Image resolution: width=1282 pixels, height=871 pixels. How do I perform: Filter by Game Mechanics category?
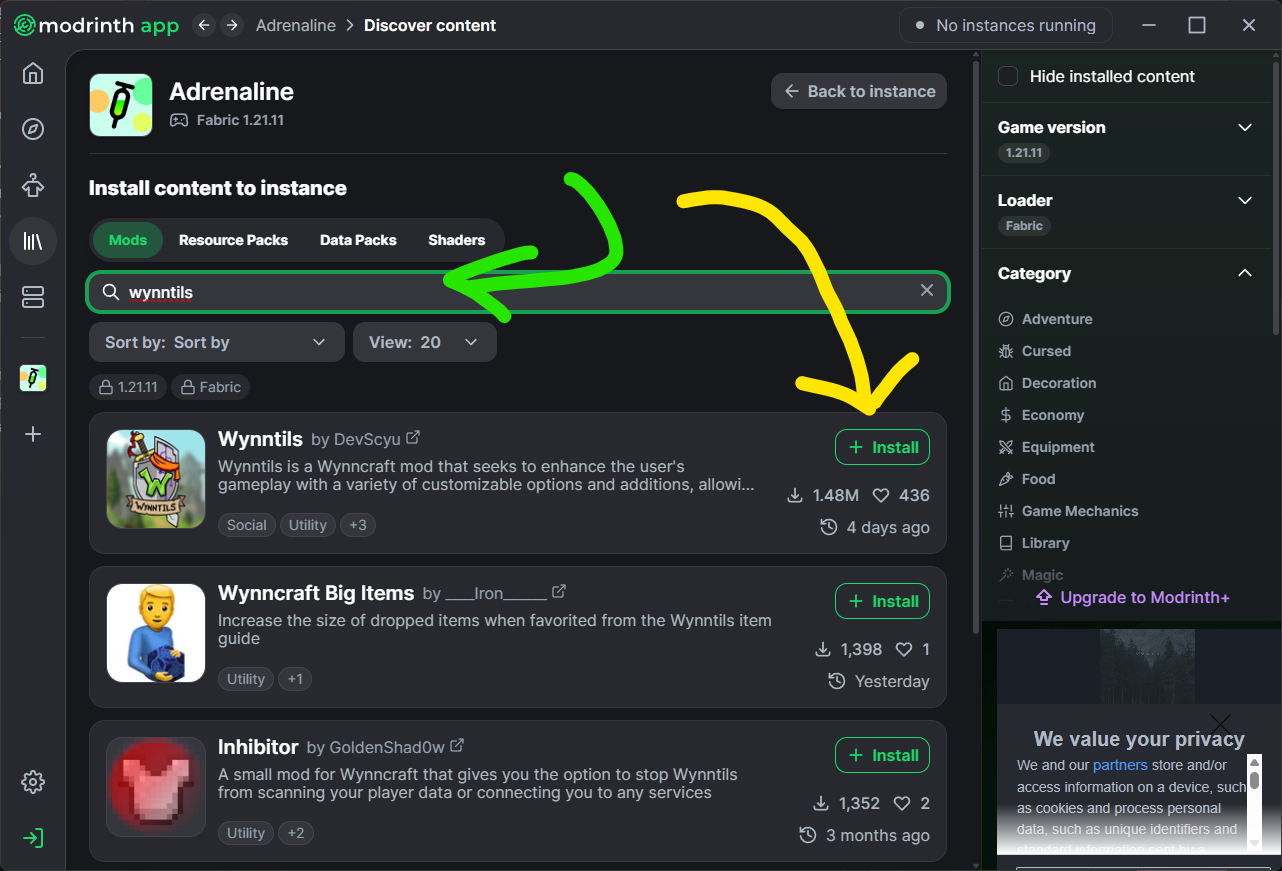point(1068,511)
